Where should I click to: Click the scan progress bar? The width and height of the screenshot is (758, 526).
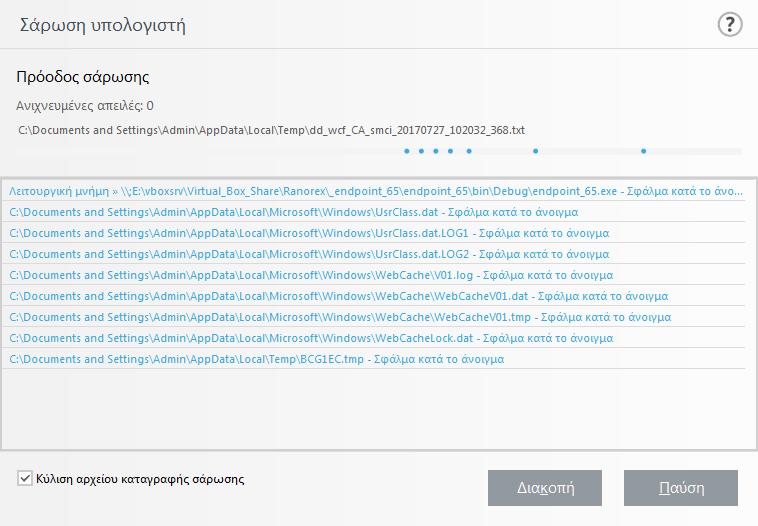coord(379,151)
